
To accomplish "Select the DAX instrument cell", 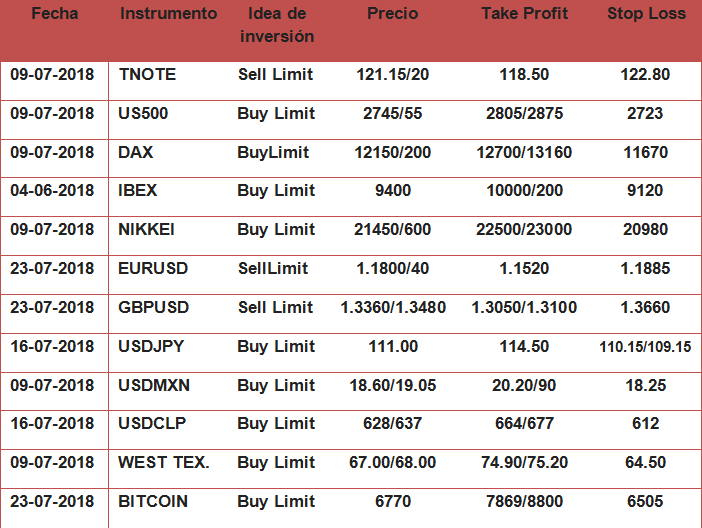I will click(x=135, y=153).
